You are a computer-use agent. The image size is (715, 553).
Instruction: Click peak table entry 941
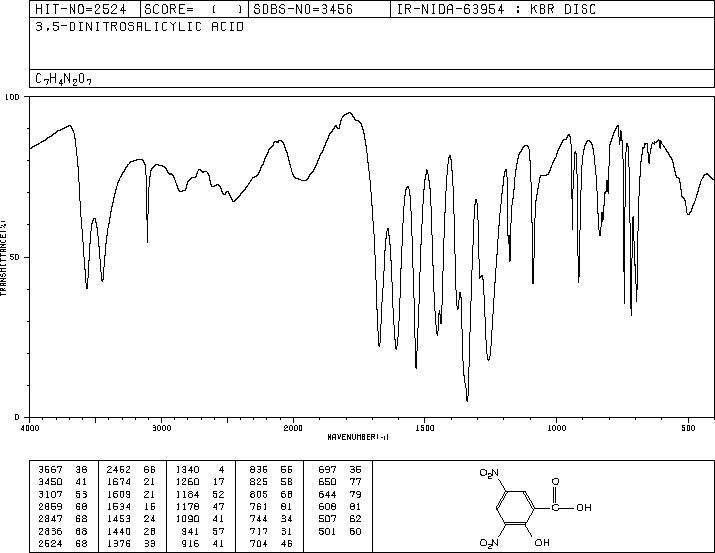[190, 531]
